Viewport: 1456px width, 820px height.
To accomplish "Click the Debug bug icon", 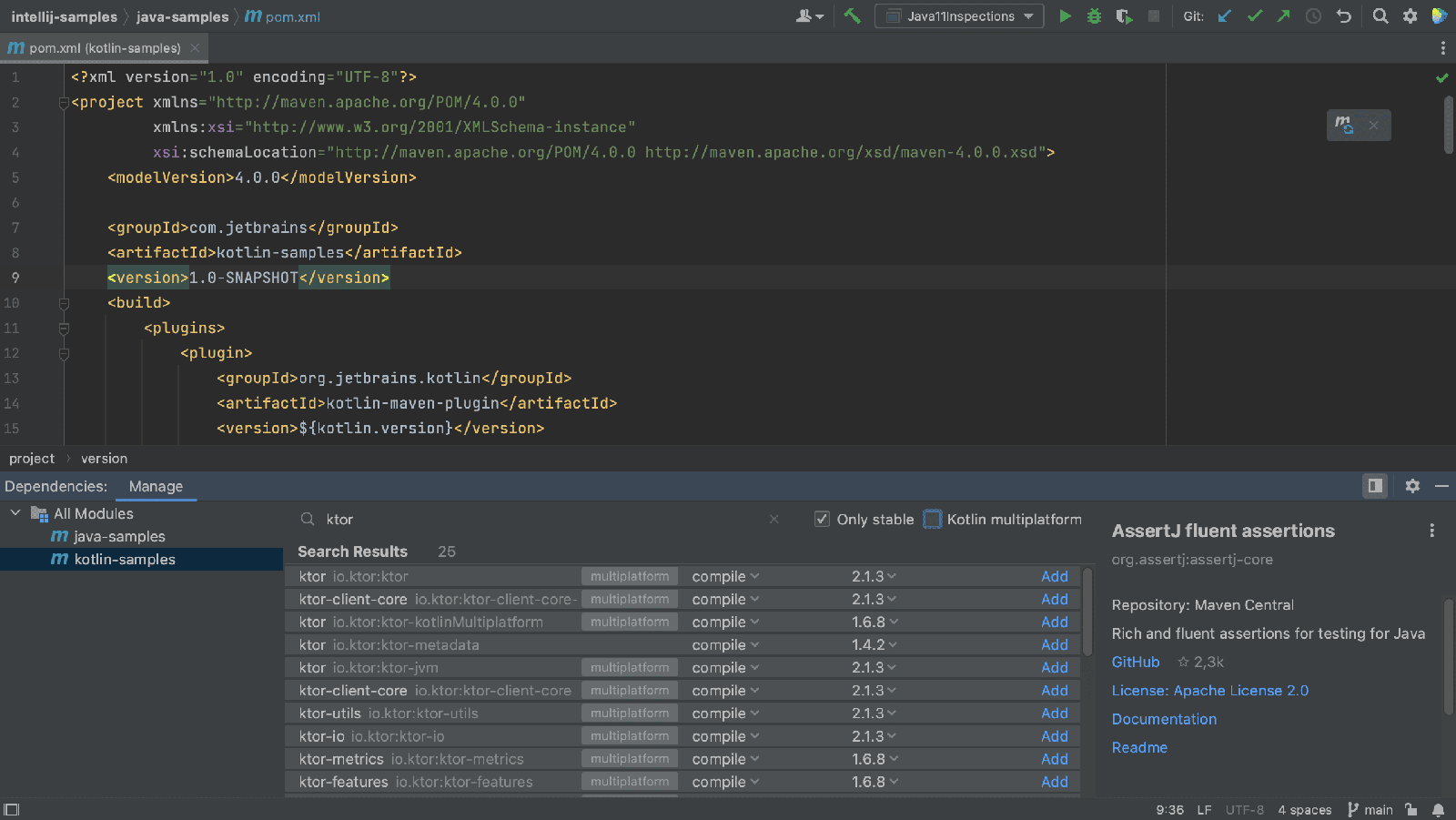I will click(1094, 16).
